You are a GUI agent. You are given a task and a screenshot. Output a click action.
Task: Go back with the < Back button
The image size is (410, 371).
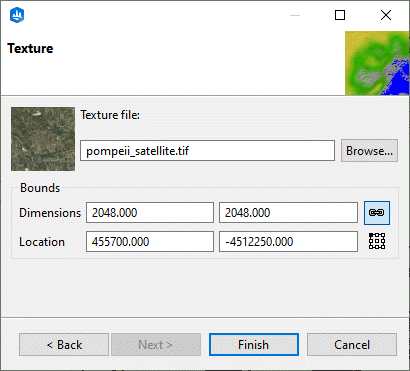[64, 344]
